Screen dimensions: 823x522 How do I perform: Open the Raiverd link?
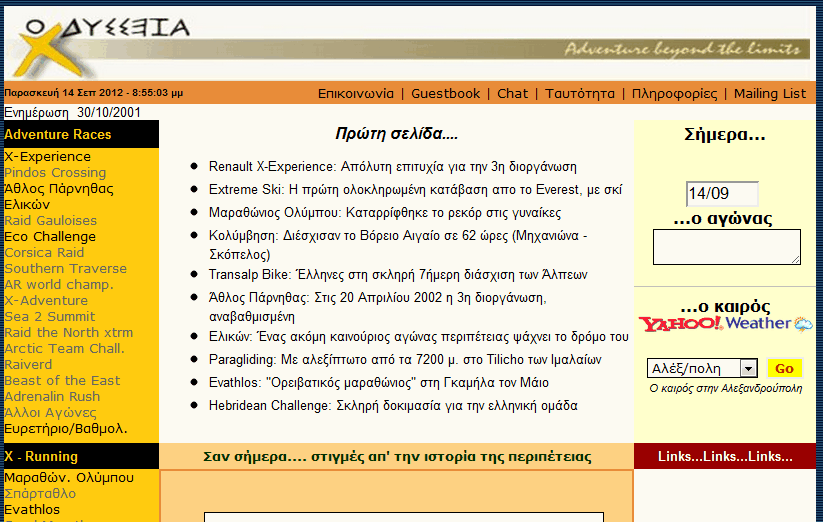click(28, 365)
